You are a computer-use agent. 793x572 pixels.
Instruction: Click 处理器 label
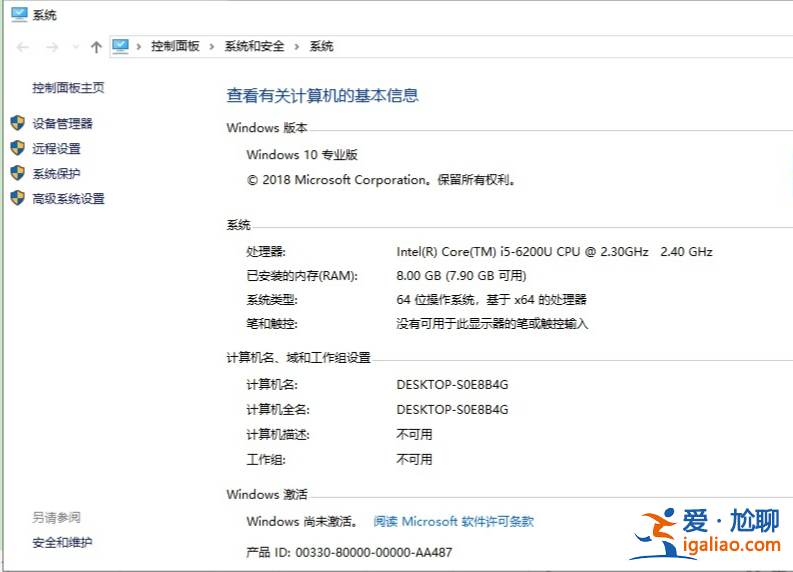pos(266,252)
